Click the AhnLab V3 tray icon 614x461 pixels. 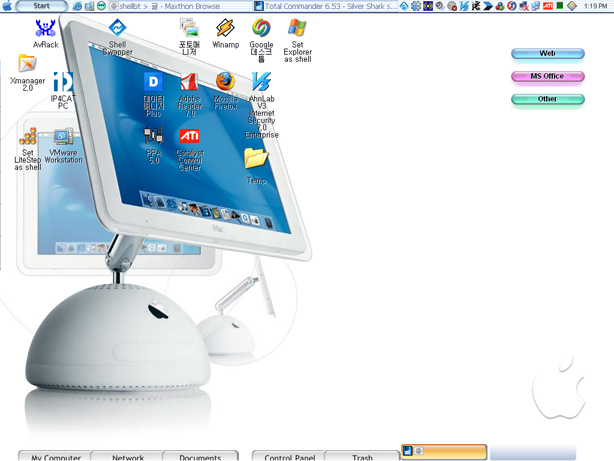[464, 6]
